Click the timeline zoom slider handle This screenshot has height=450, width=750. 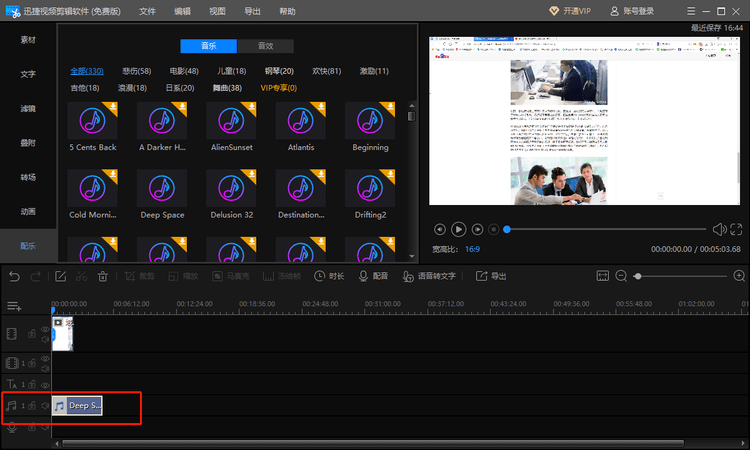(638, 276)
